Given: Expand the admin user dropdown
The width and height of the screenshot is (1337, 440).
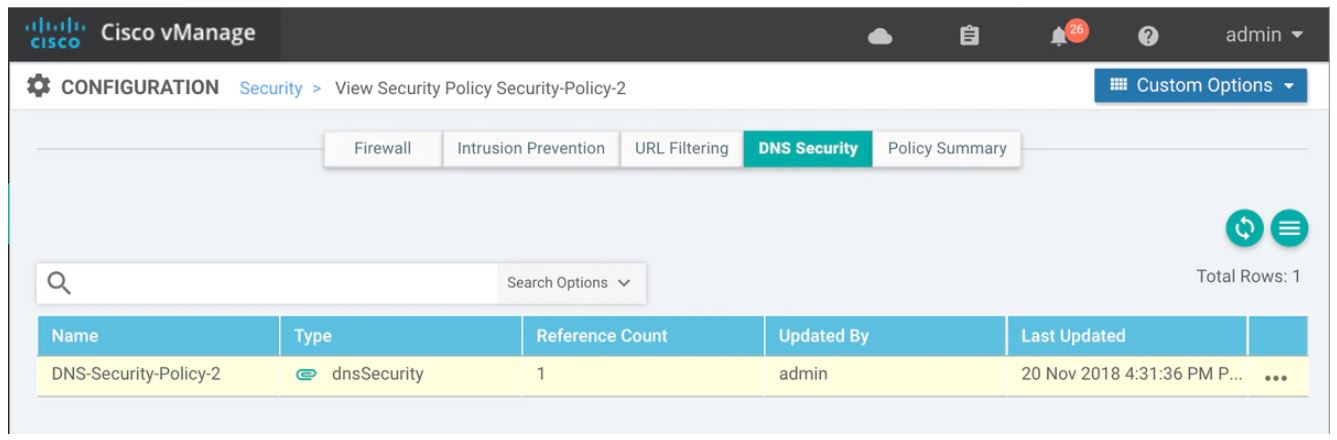Looking at the screenshot, I should pos(1263,35).
